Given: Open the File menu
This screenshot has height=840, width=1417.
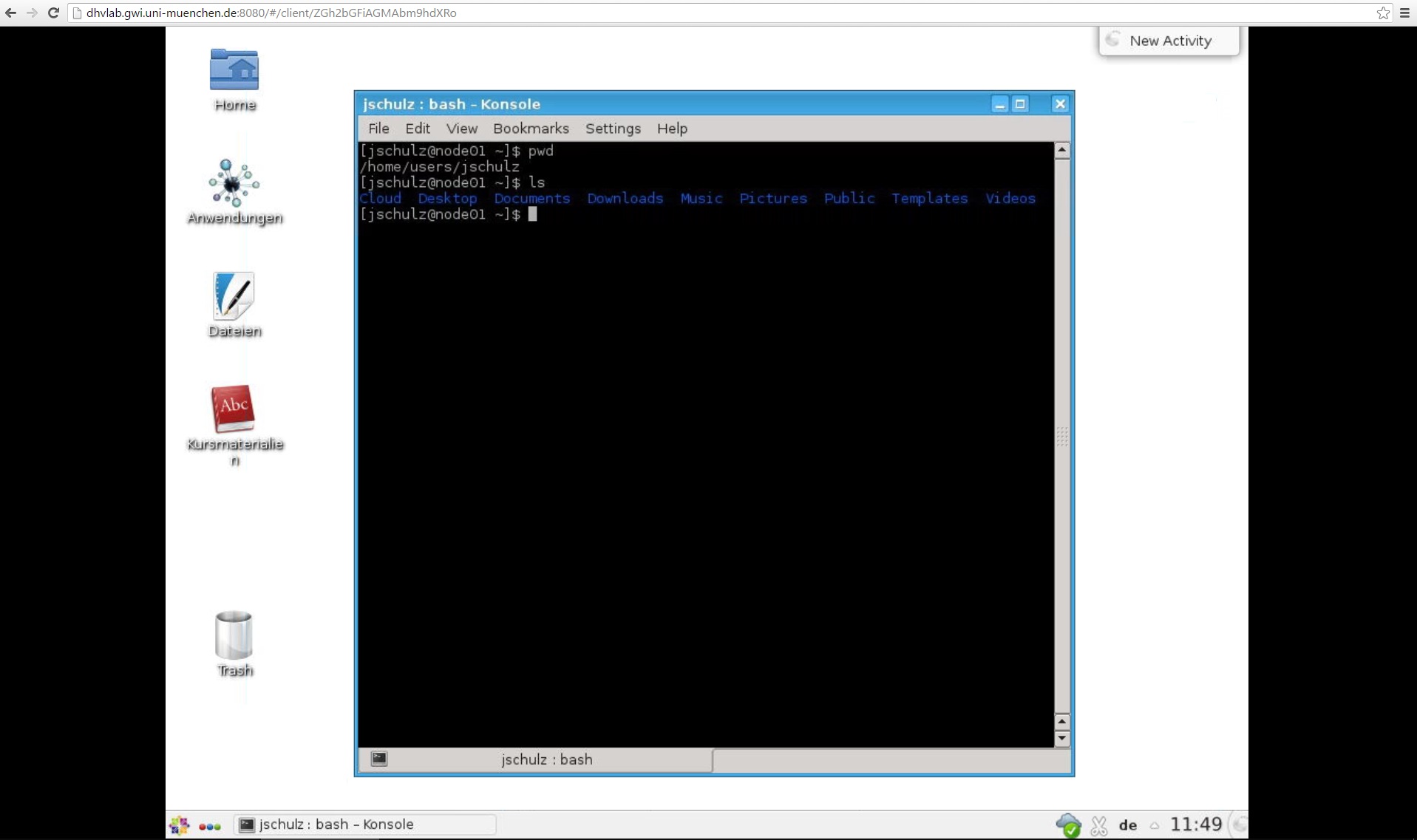Looking at the screenshot, I should 378,129.
